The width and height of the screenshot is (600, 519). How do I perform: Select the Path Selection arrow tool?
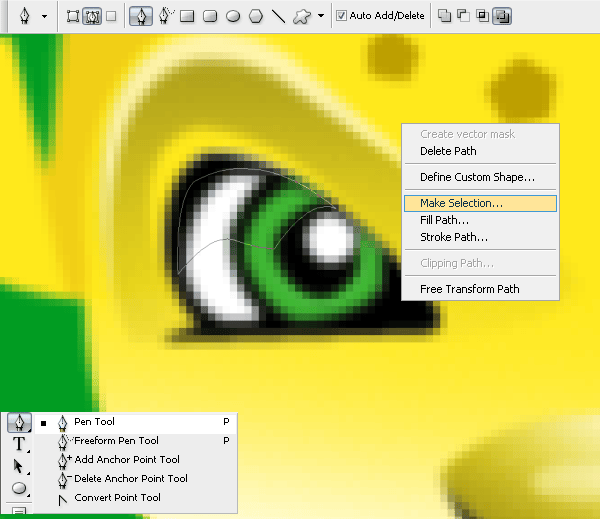click(x=19, y=466)
